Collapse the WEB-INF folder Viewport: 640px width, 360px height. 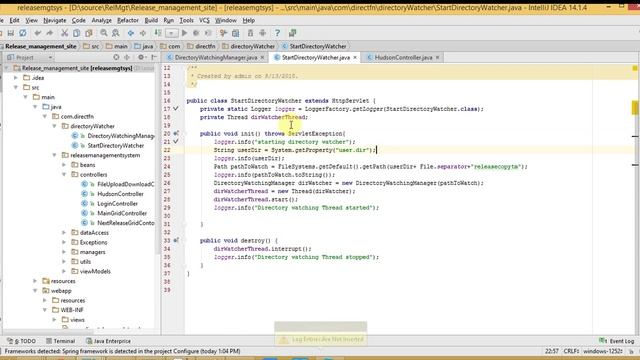click(x=45, y=310)
